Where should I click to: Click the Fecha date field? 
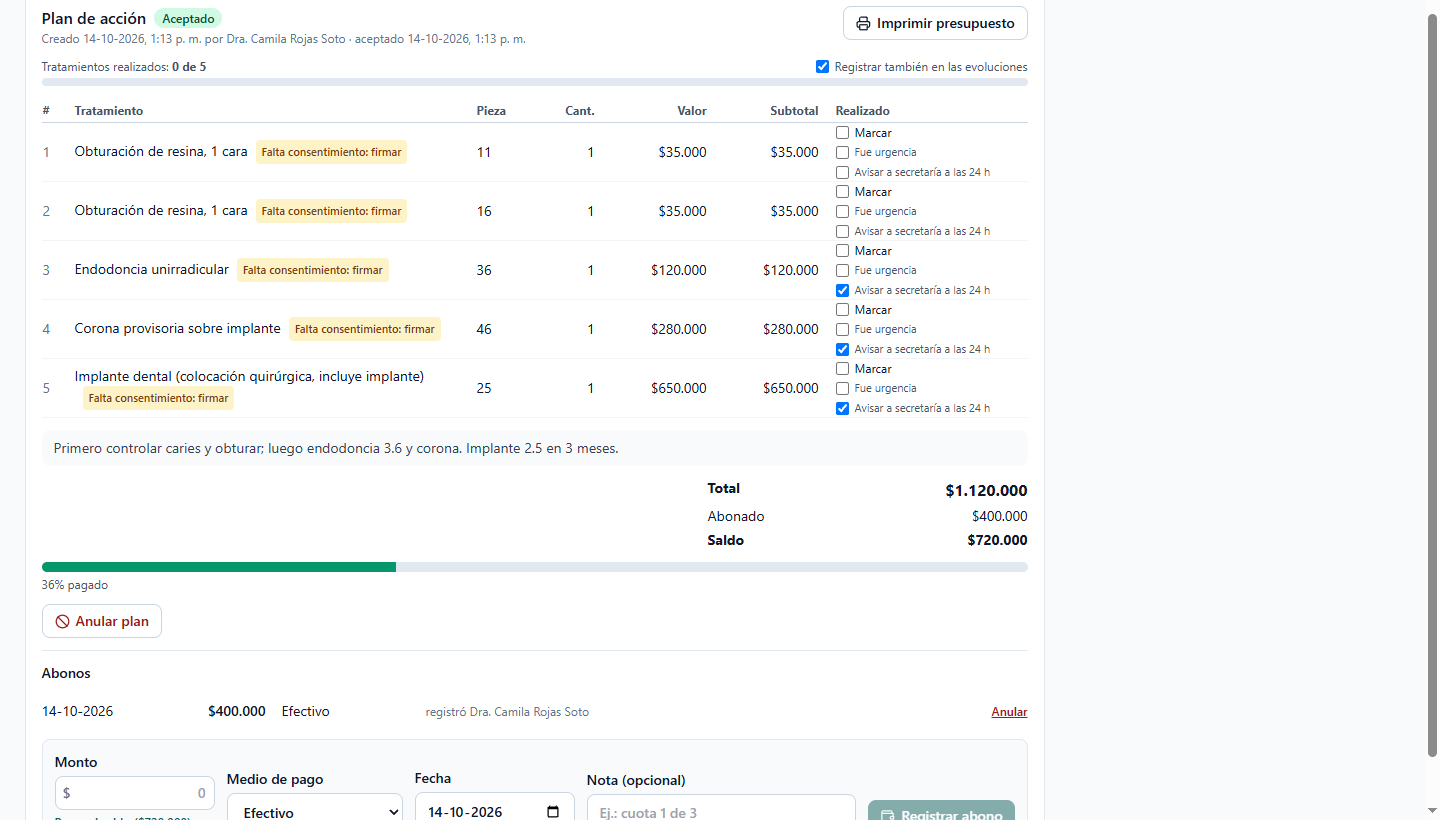495,807
